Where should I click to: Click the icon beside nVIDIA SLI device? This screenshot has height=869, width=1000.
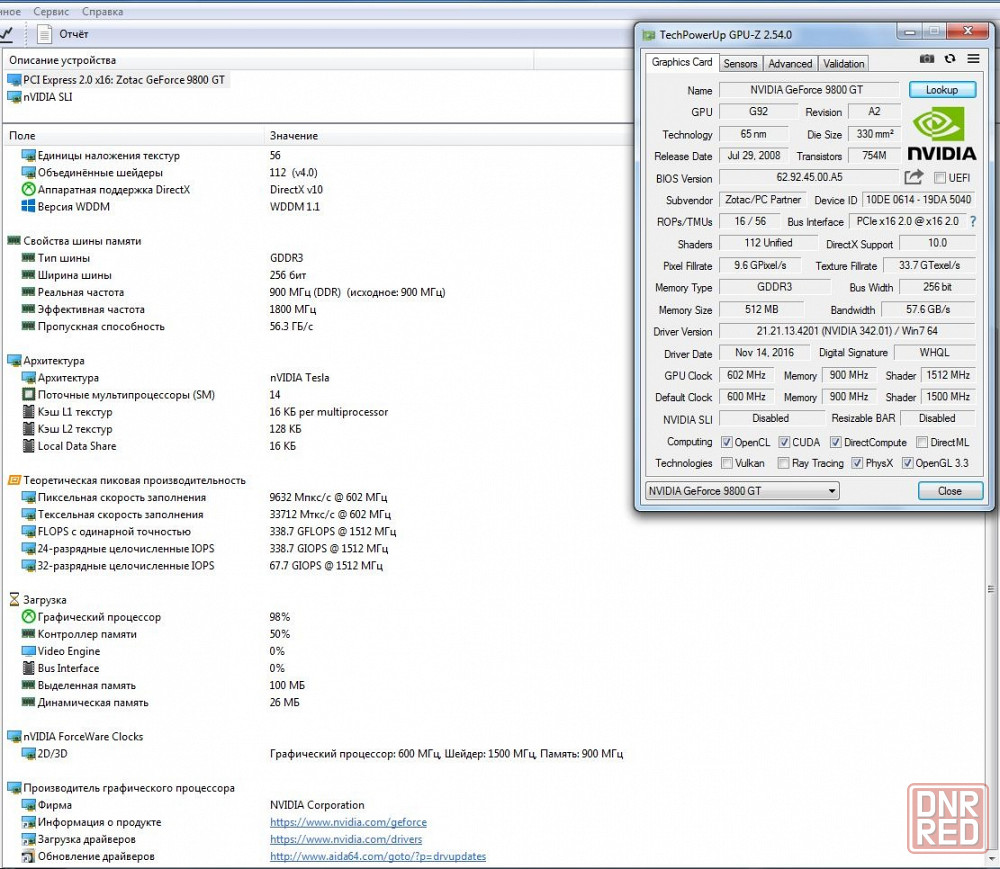(x=14, y=98)
